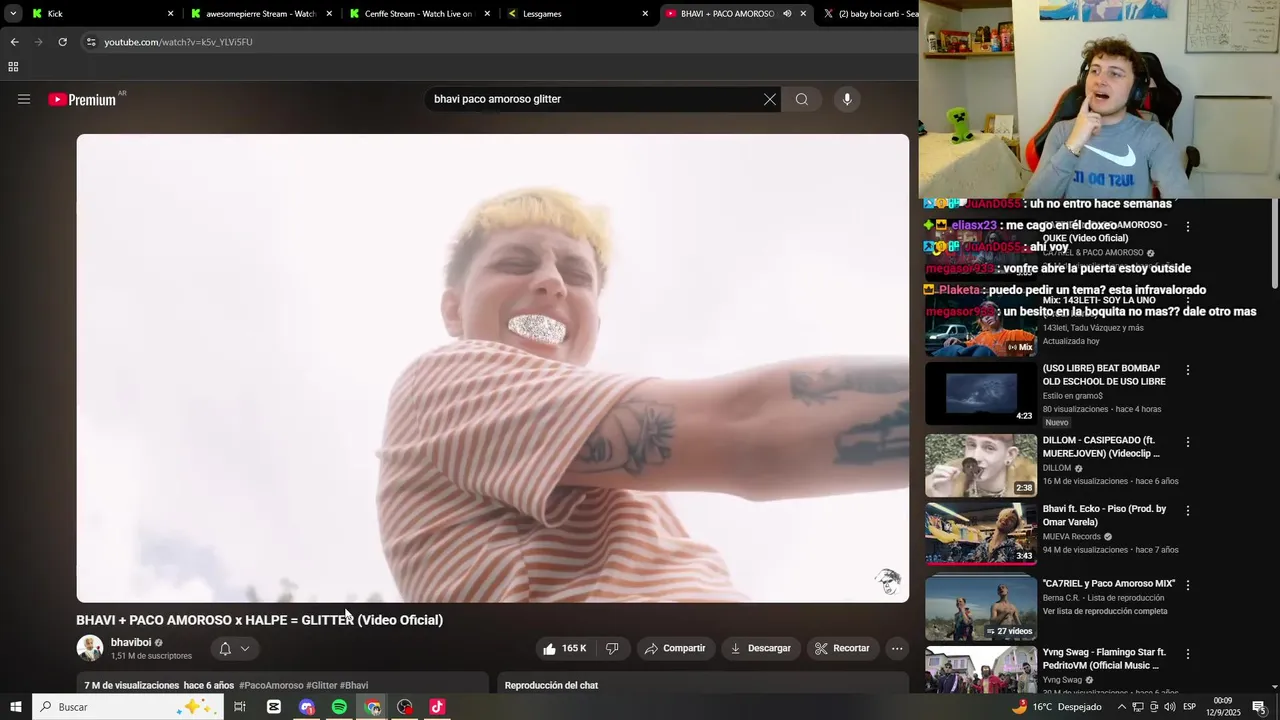Open Spotify from the taskbar

pyautogui.click(x=339, y=707)
